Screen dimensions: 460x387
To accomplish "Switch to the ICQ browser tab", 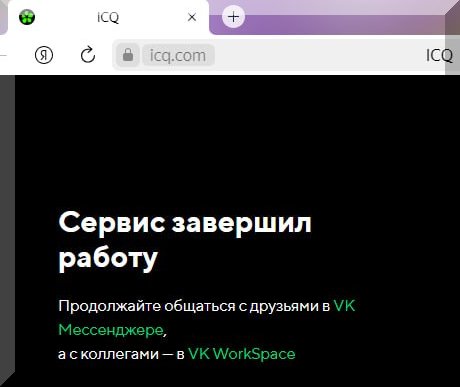I will (108, 17).
